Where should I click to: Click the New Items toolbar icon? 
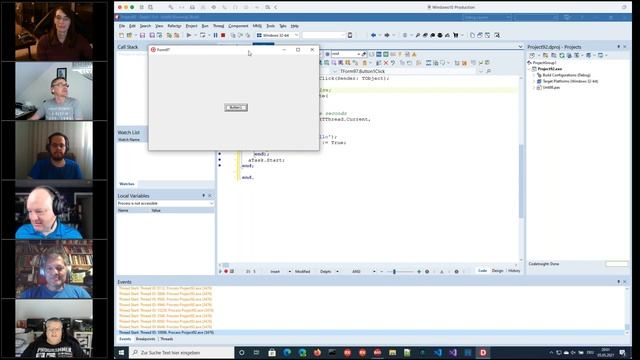click(121, 36)
